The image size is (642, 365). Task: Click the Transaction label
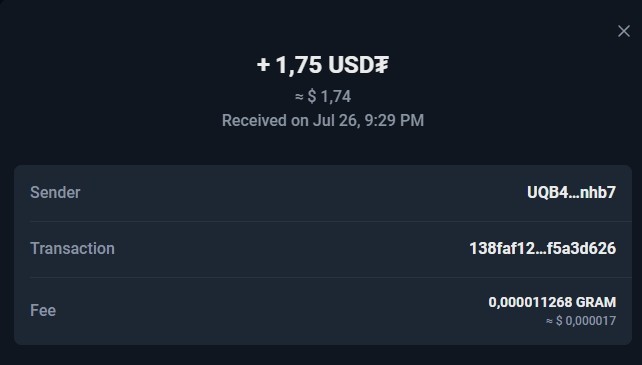click(x=72, y=249)
